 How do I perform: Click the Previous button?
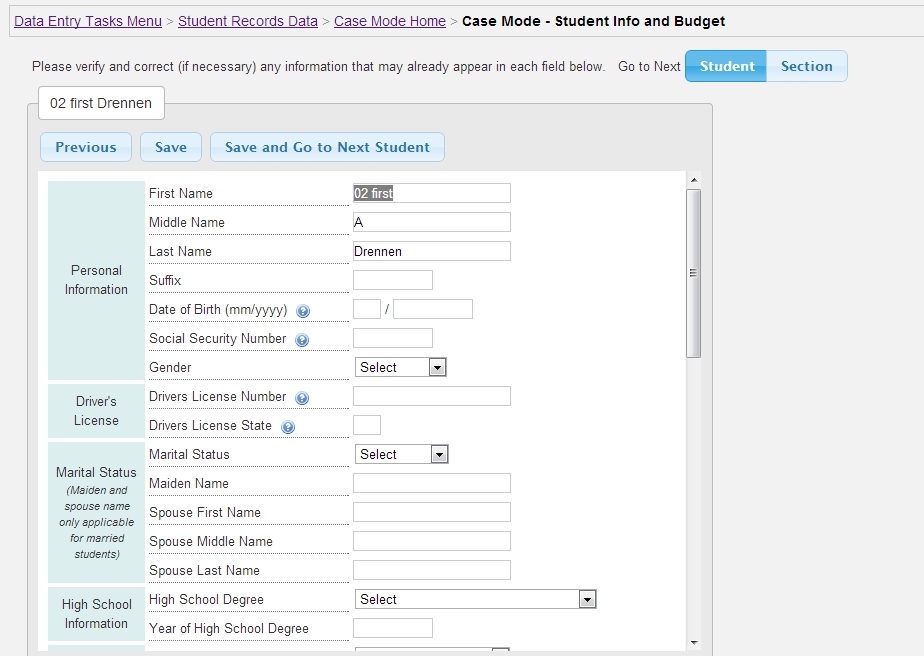tap(86, 147)
